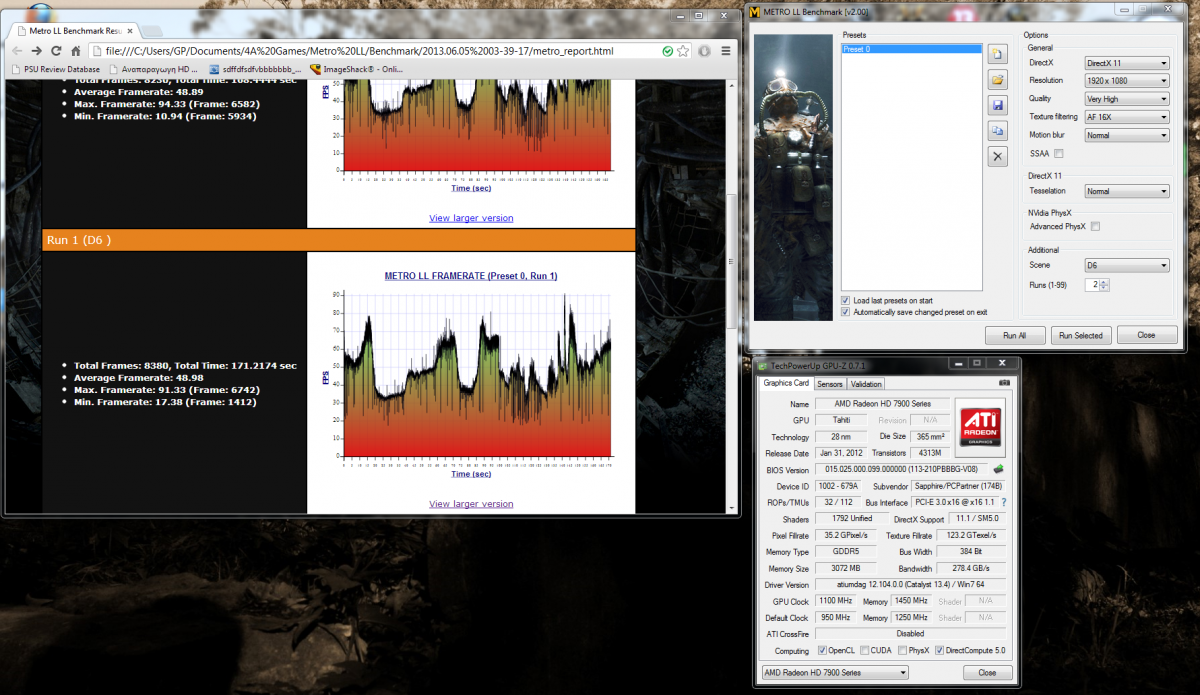Viewport: 1200px width, 695px height.
Task: Click the Run Selected button
Action: (1081, 335)
